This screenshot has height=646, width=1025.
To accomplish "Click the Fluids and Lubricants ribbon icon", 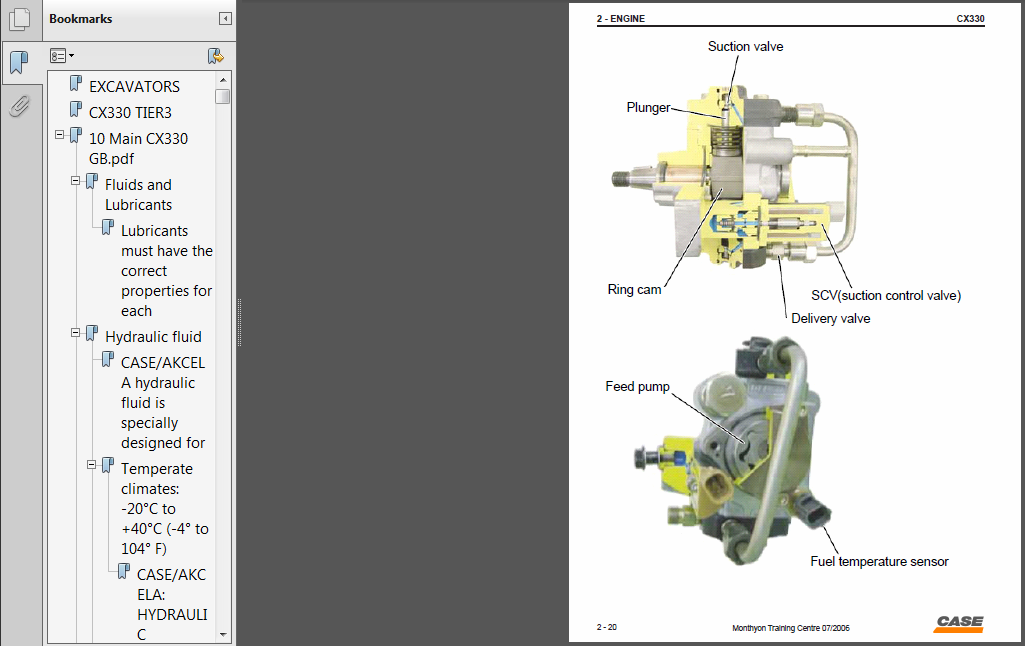I will pos(92,181).
